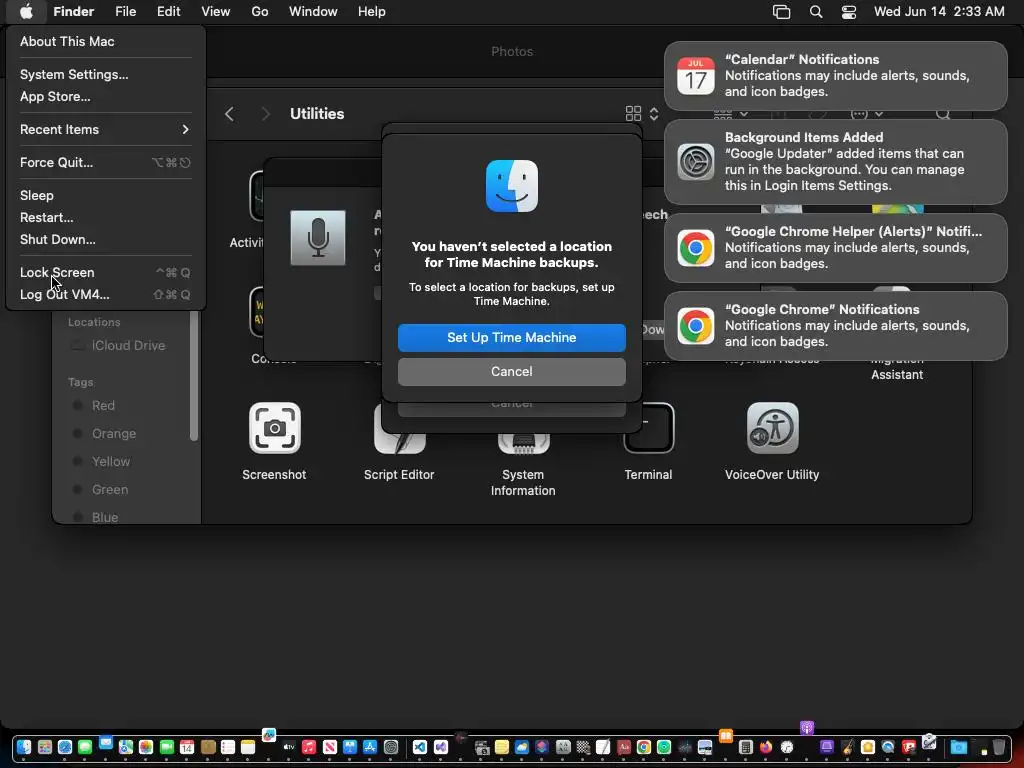Change Finder icon view mode dropdown
This screenshot has width=1024, height=768.
(x=642, y=114)
